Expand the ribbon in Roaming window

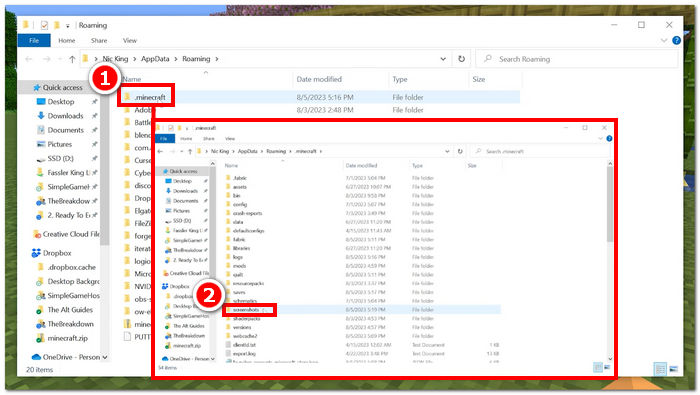[x=663, y=40]
